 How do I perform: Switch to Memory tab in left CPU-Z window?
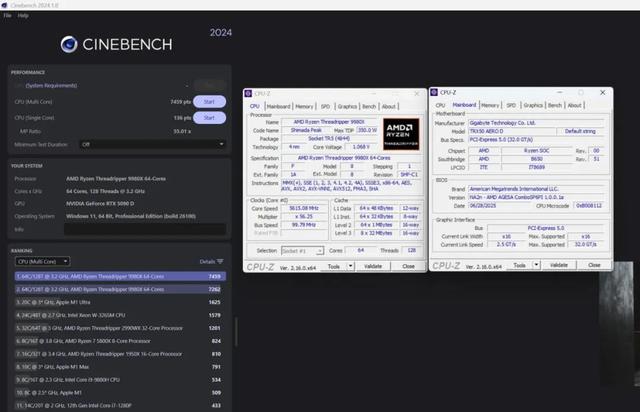[304, 107]
